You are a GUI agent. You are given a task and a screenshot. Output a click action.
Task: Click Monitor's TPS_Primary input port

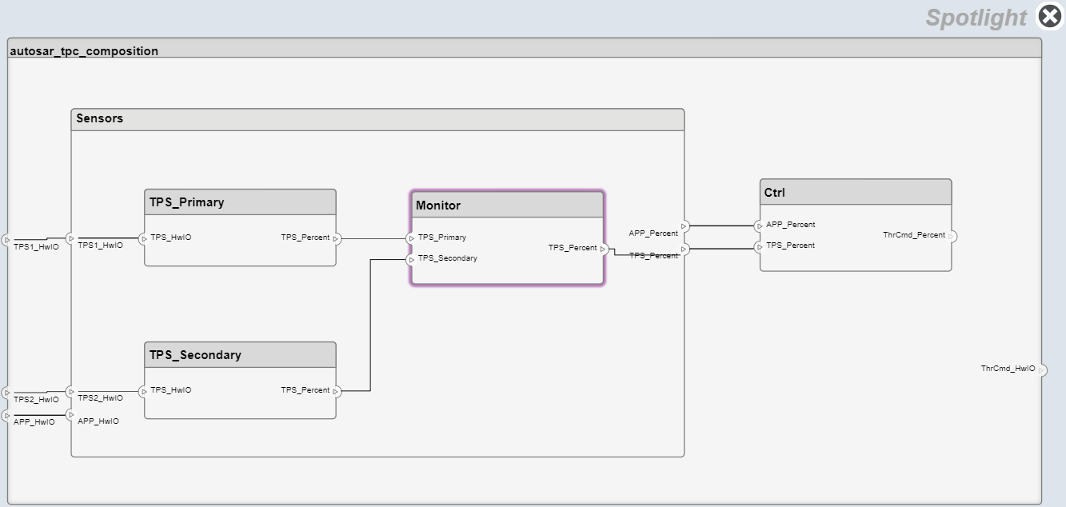point(411,238)
